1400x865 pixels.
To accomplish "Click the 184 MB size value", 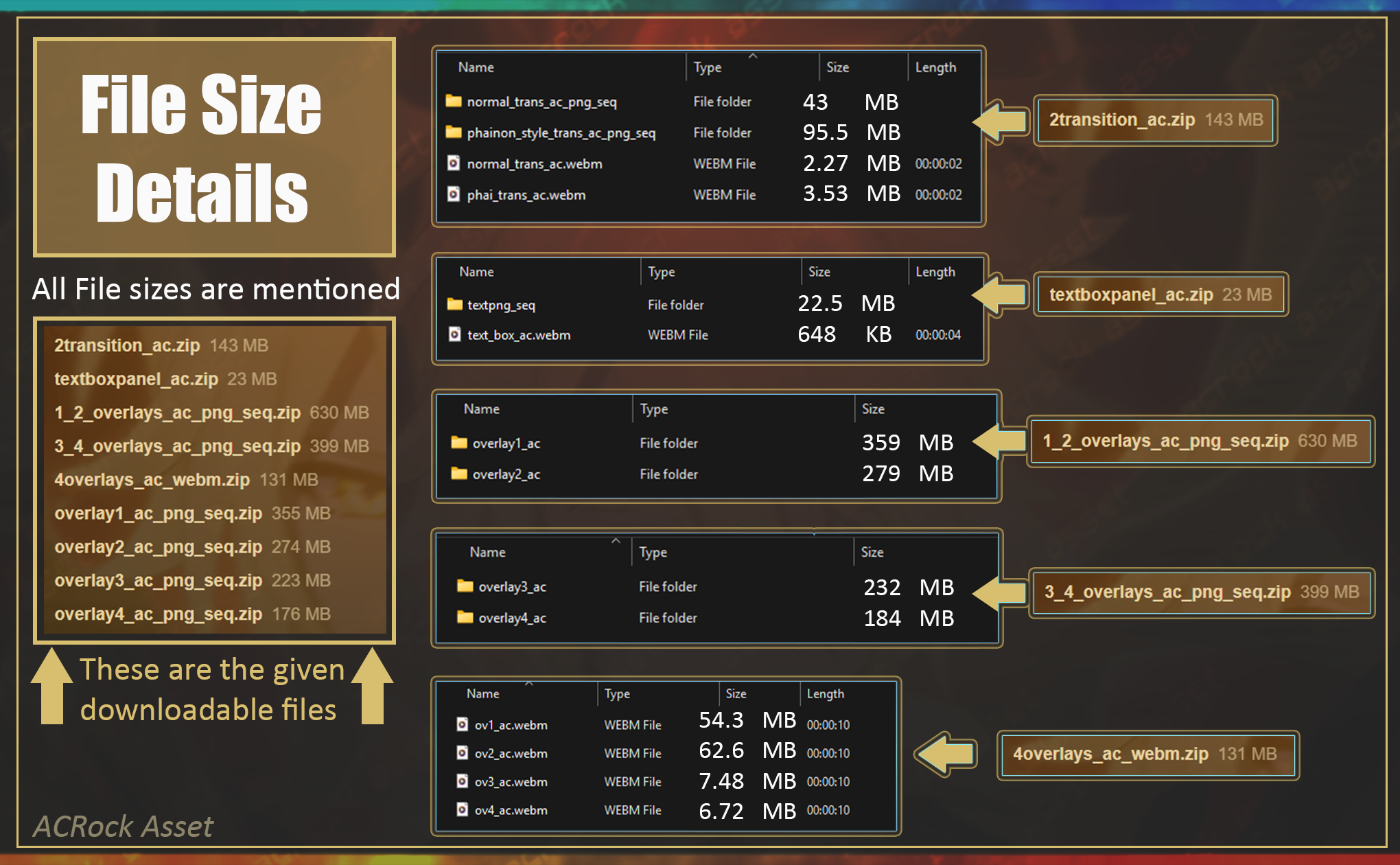I will [909, 619].
